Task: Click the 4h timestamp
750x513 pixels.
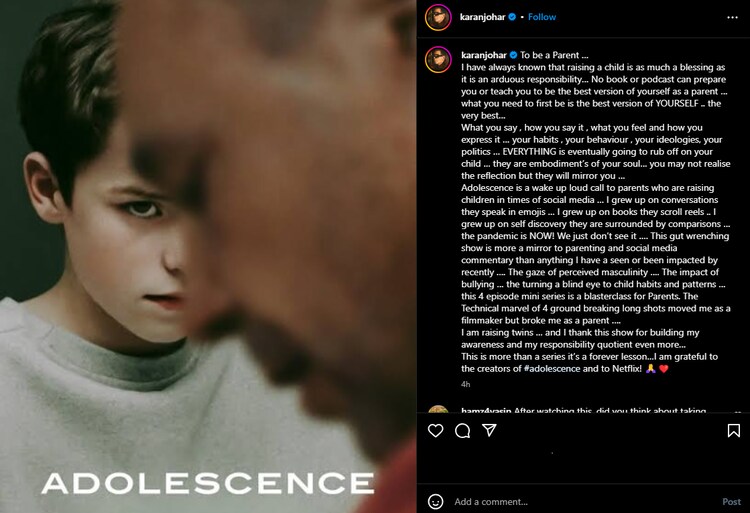Action: click(465, 384)
